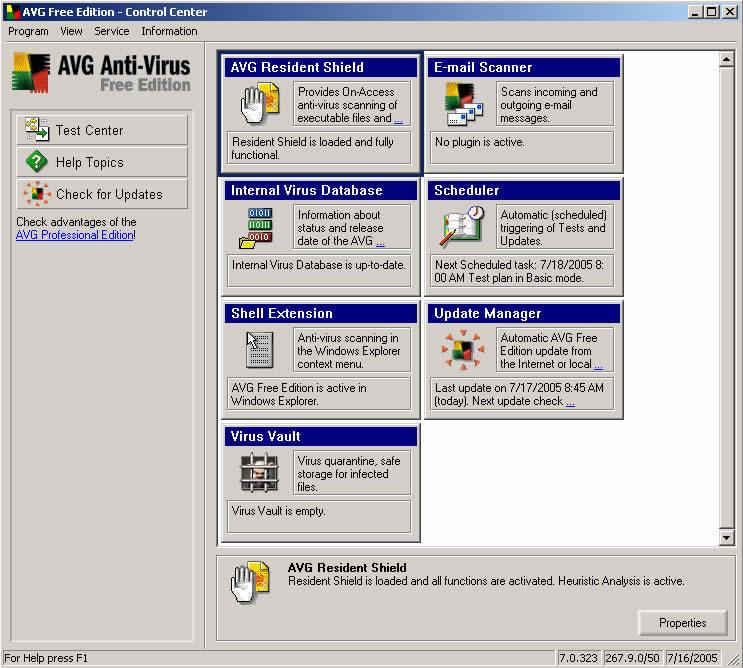The height and width of the screenshot is (668, 743).
Task: Open the View menu
Action: (x=71, y=31)
